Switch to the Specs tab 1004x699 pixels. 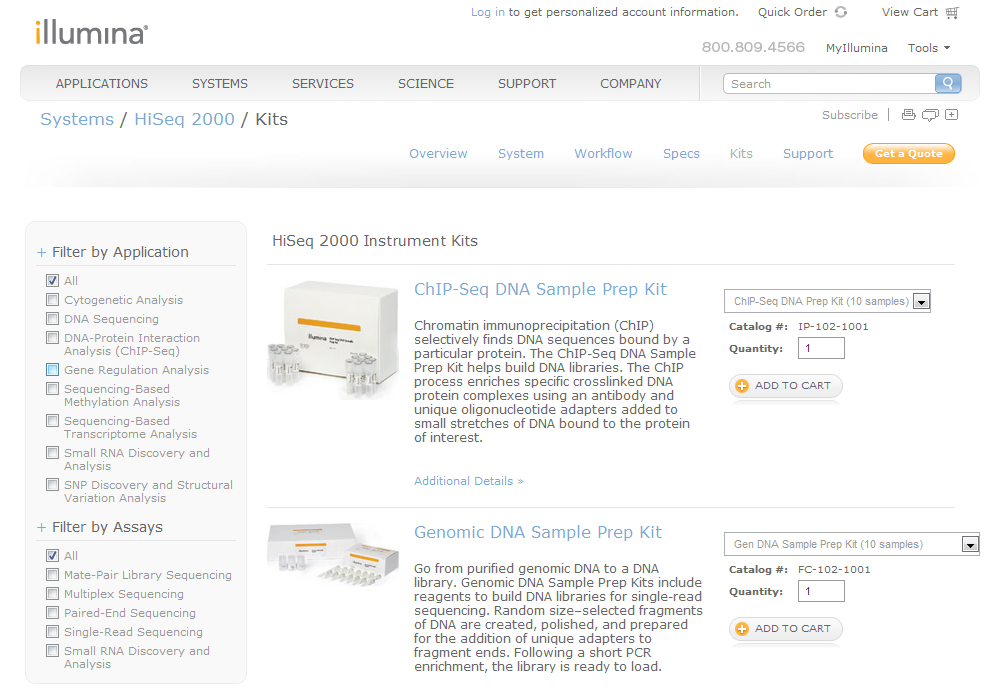coord(681,154)
